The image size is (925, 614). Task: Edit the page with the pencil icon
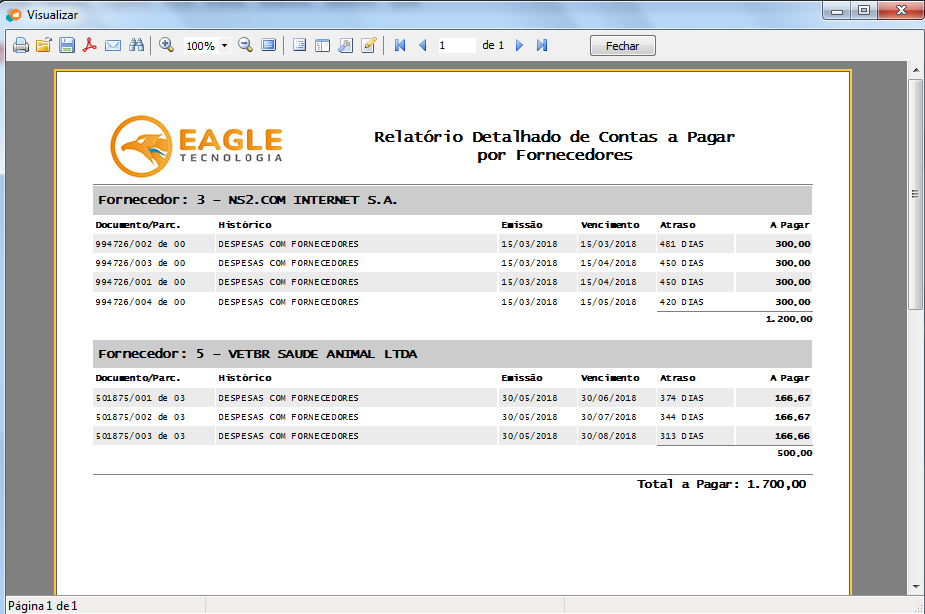pos(368,46)
